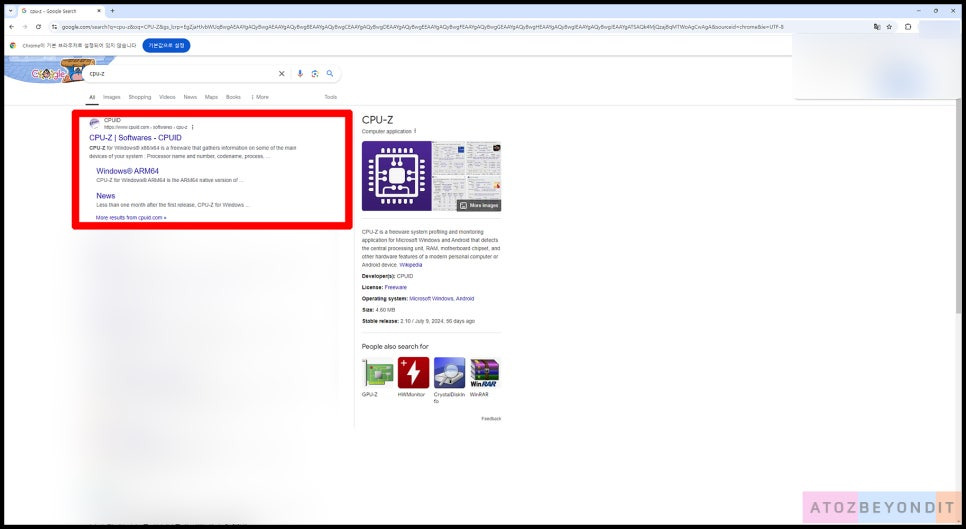Switch to the Books tab
This screenshot has height=529, width=966.
(x=233, y=97)
